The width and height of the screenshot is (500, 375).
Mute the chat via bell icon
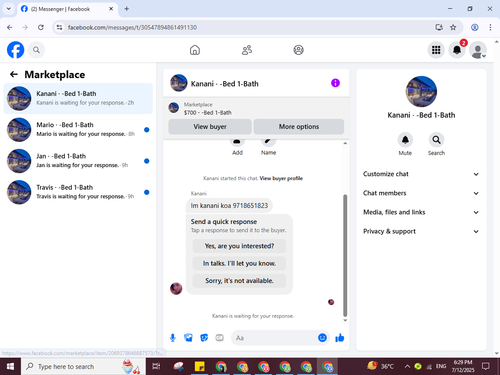[x=405, y=140]
